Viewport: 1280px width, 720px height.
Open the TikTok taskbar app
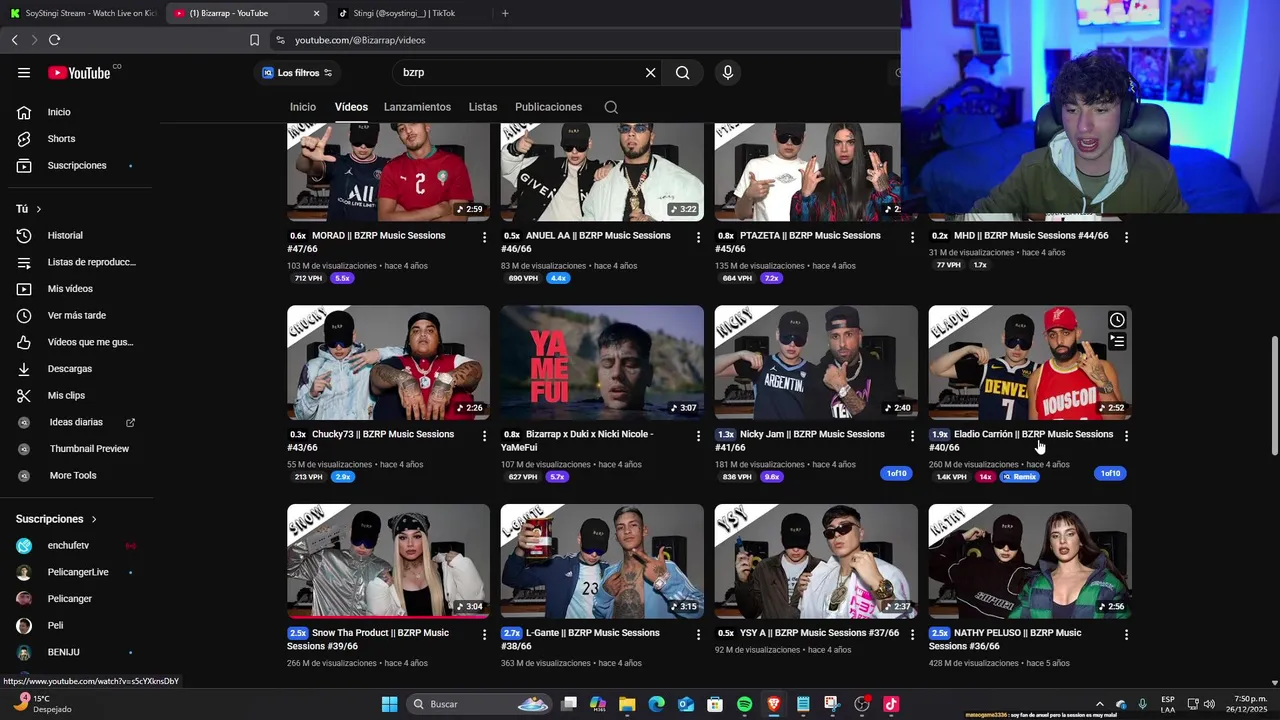pos(890,704)
